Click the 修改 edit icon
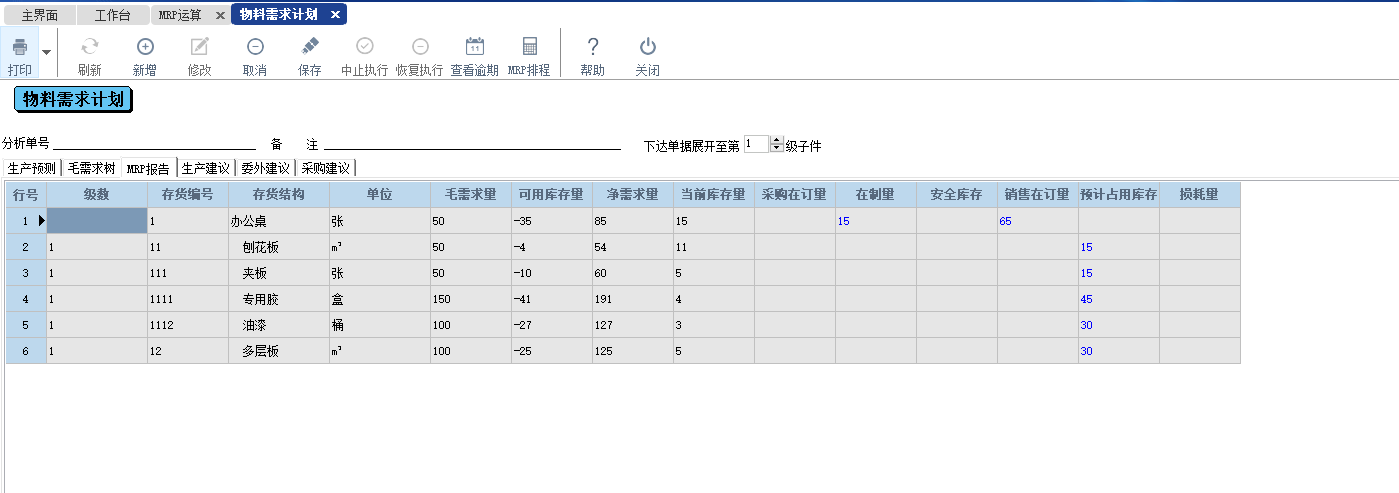Image resolution: width=1399 pixels, height=493 pixels. 200,46
